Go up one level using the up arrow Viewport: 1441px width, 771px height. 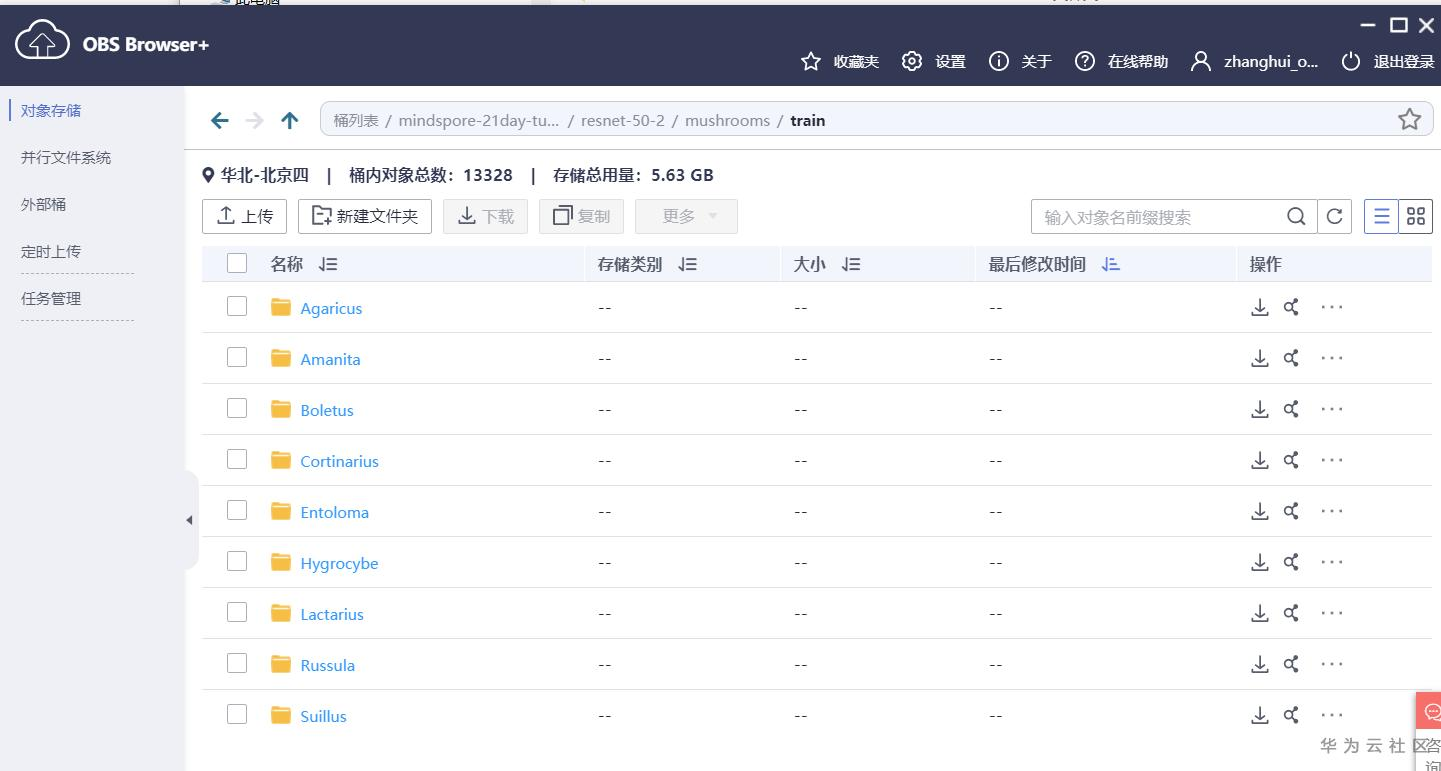(x=289, y=120)
